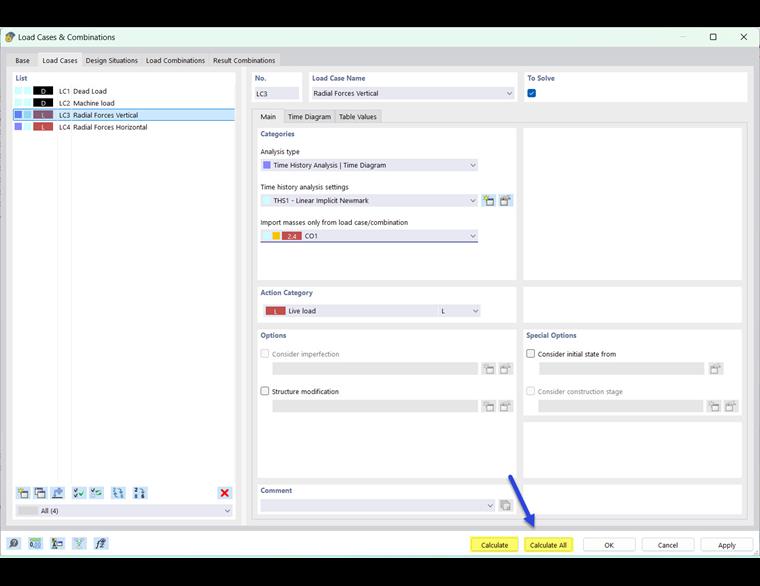
Task: Click the comment library icon
Action: point(505,506)
